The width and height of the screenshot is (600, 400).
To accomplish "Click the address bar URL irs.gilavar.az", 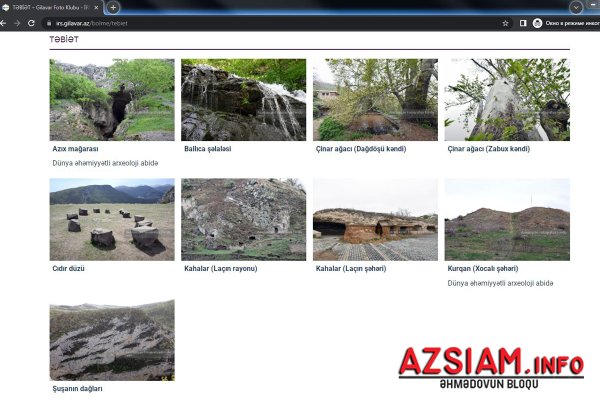I will 91,23.
